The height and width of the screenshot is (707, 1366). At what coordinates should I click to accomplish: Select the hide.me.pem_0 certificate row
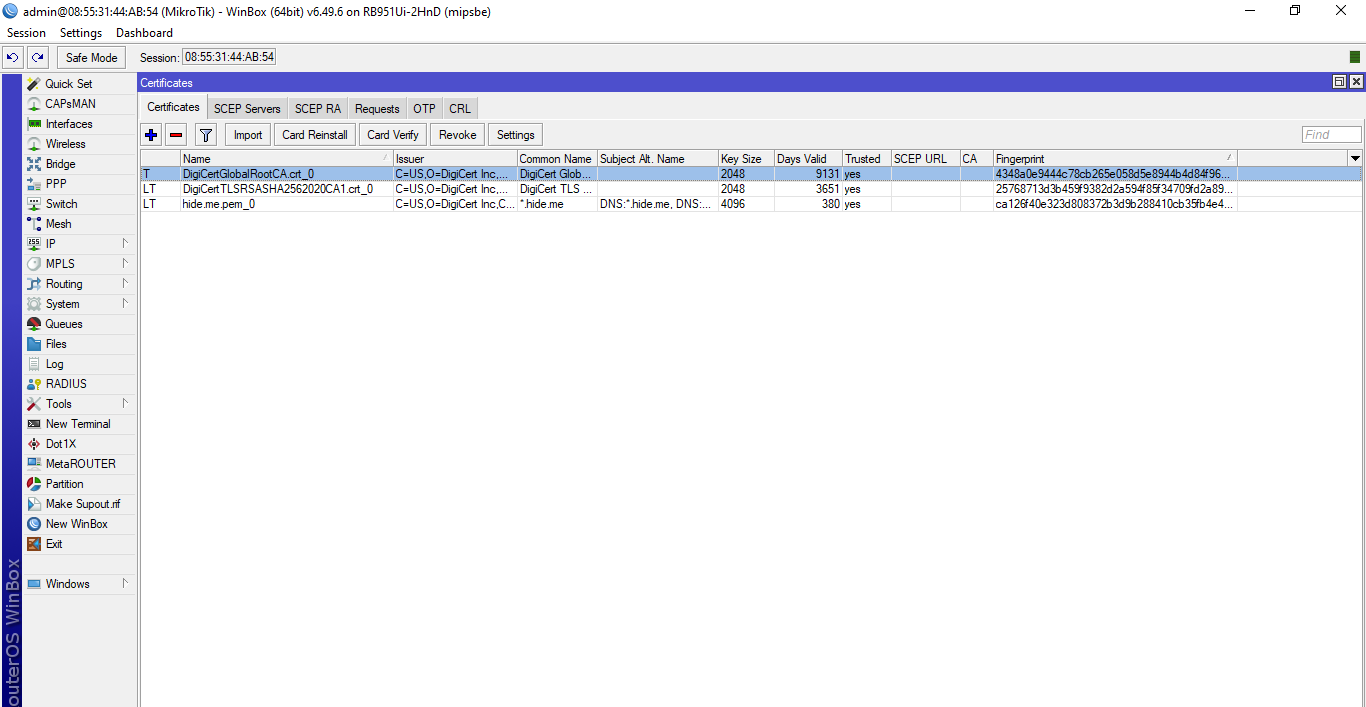tap(751, 204)
